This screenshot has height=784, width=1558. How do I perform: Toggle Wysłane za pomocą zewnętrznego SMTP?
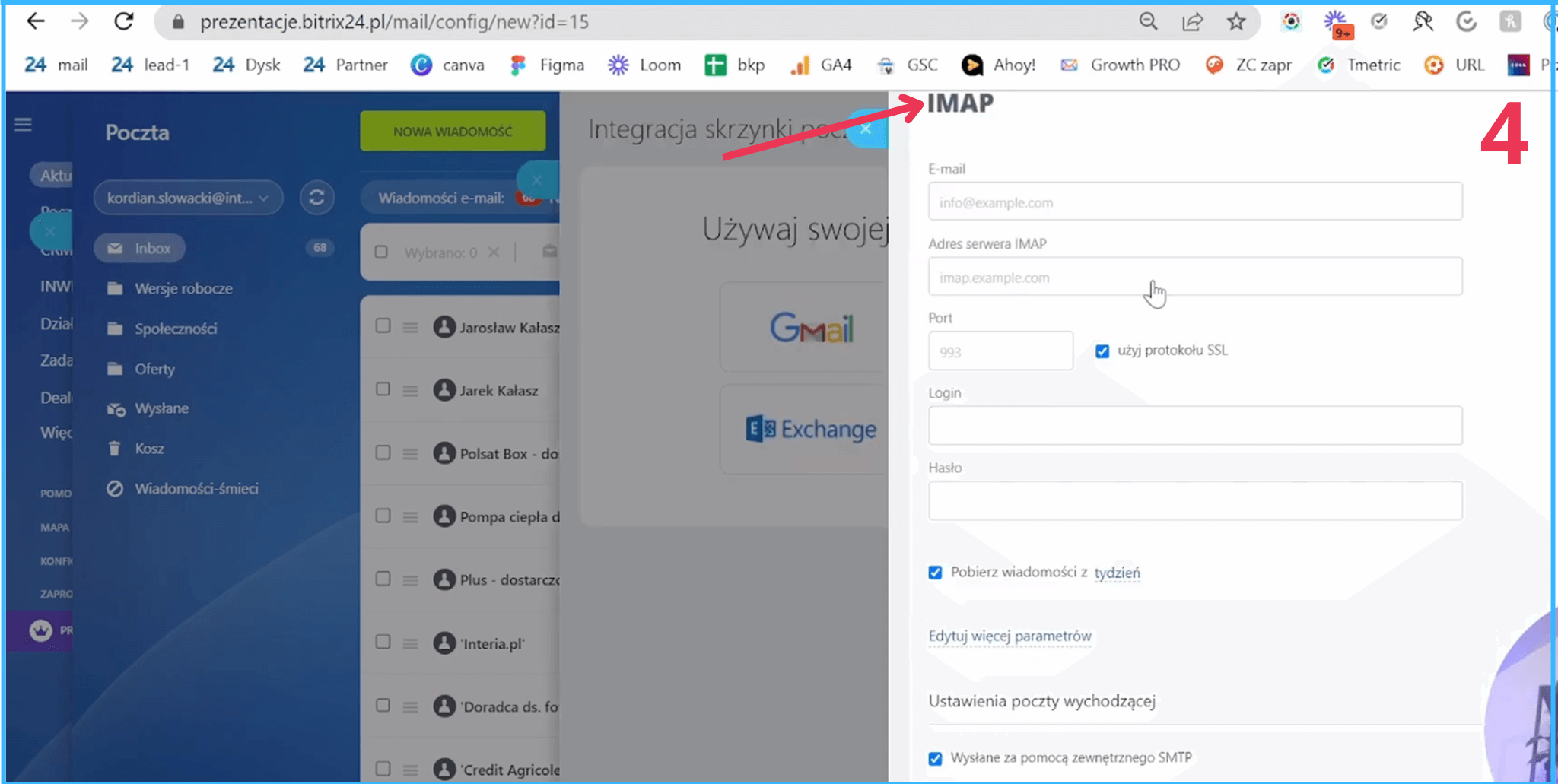[x=936, y=758]
